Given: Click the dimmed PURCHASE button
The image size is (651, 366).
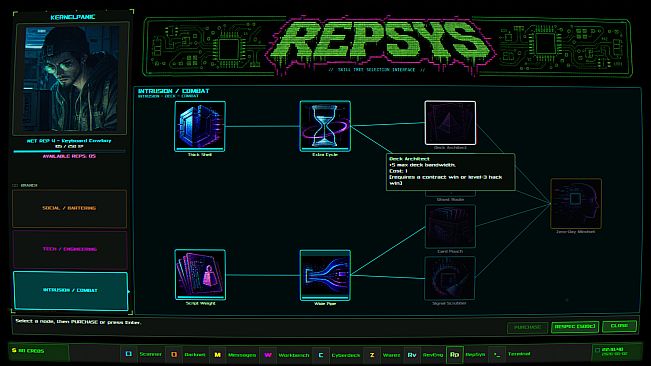Looking at the screenshot, I should (x=527, y=327).
